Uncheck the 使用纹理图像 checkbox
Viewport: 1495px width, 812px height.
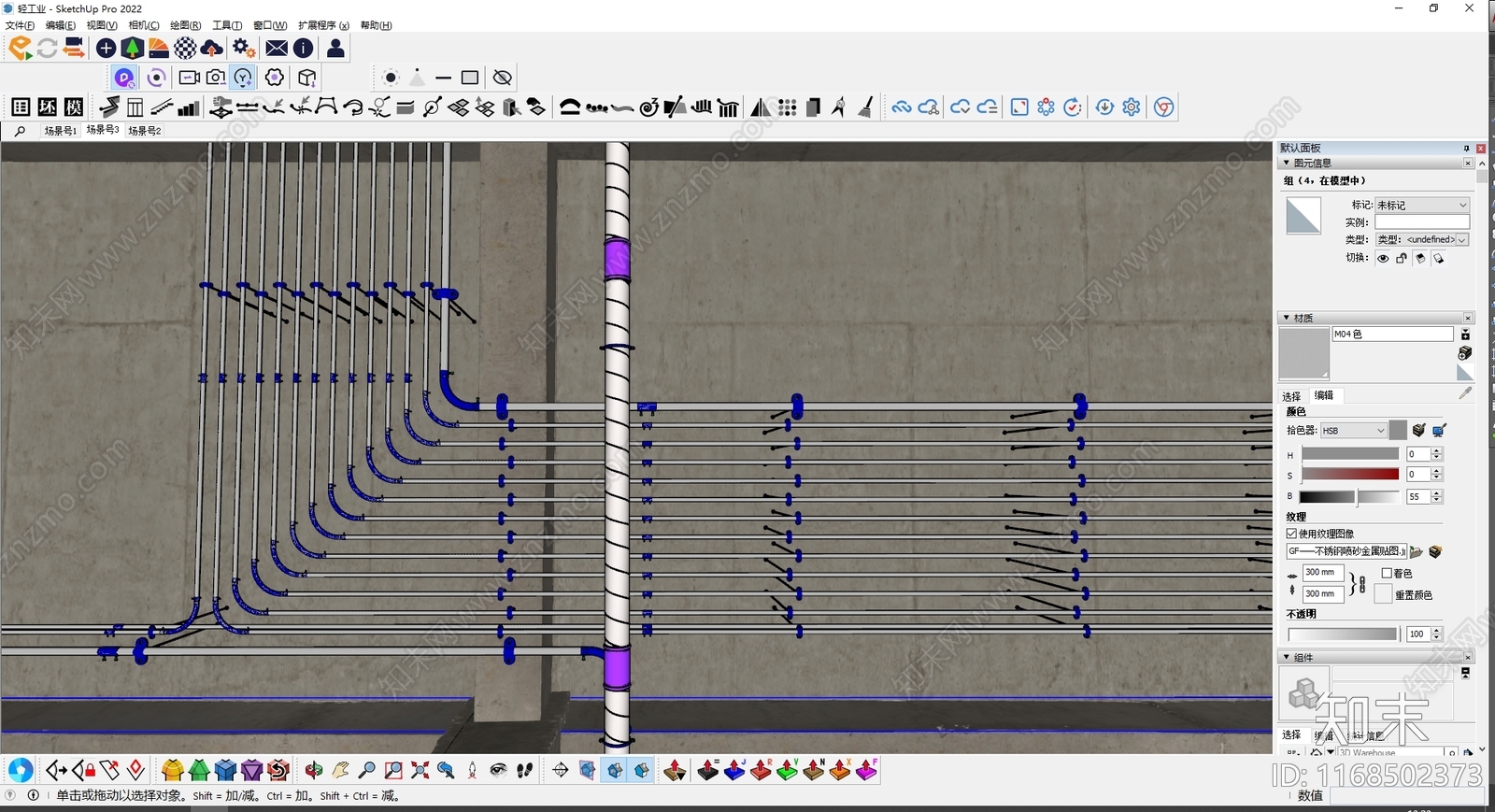tap(1291, 534)
